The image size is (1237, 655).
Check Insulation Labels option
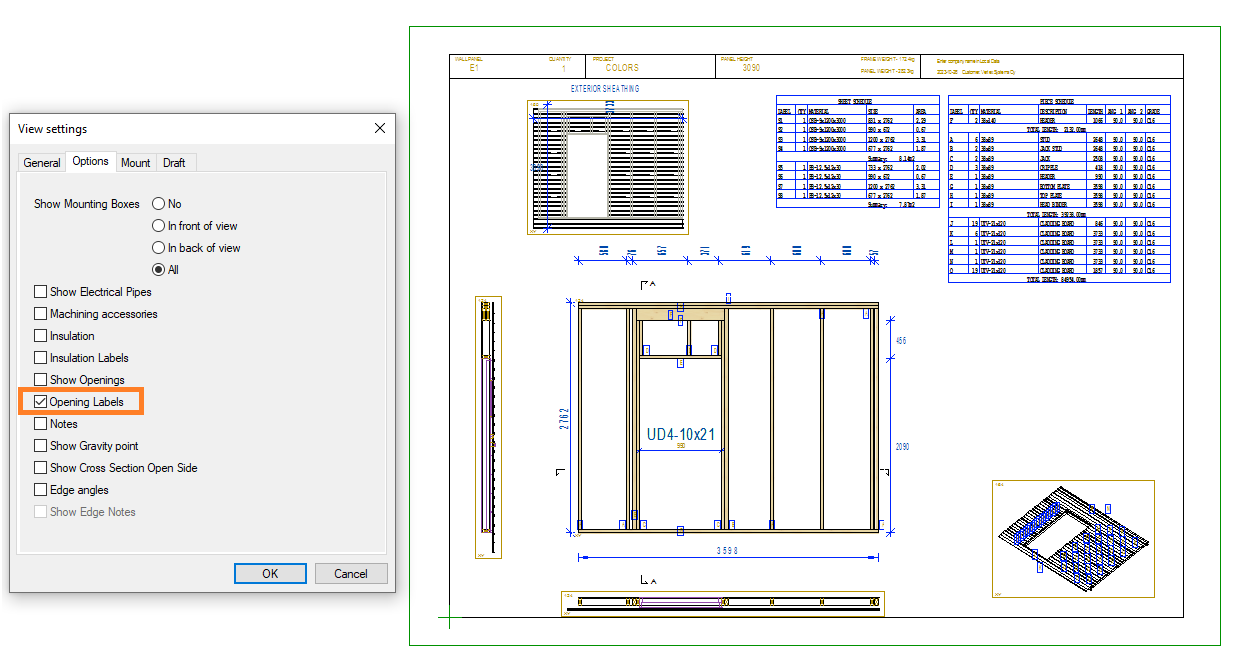coord(41,358)
